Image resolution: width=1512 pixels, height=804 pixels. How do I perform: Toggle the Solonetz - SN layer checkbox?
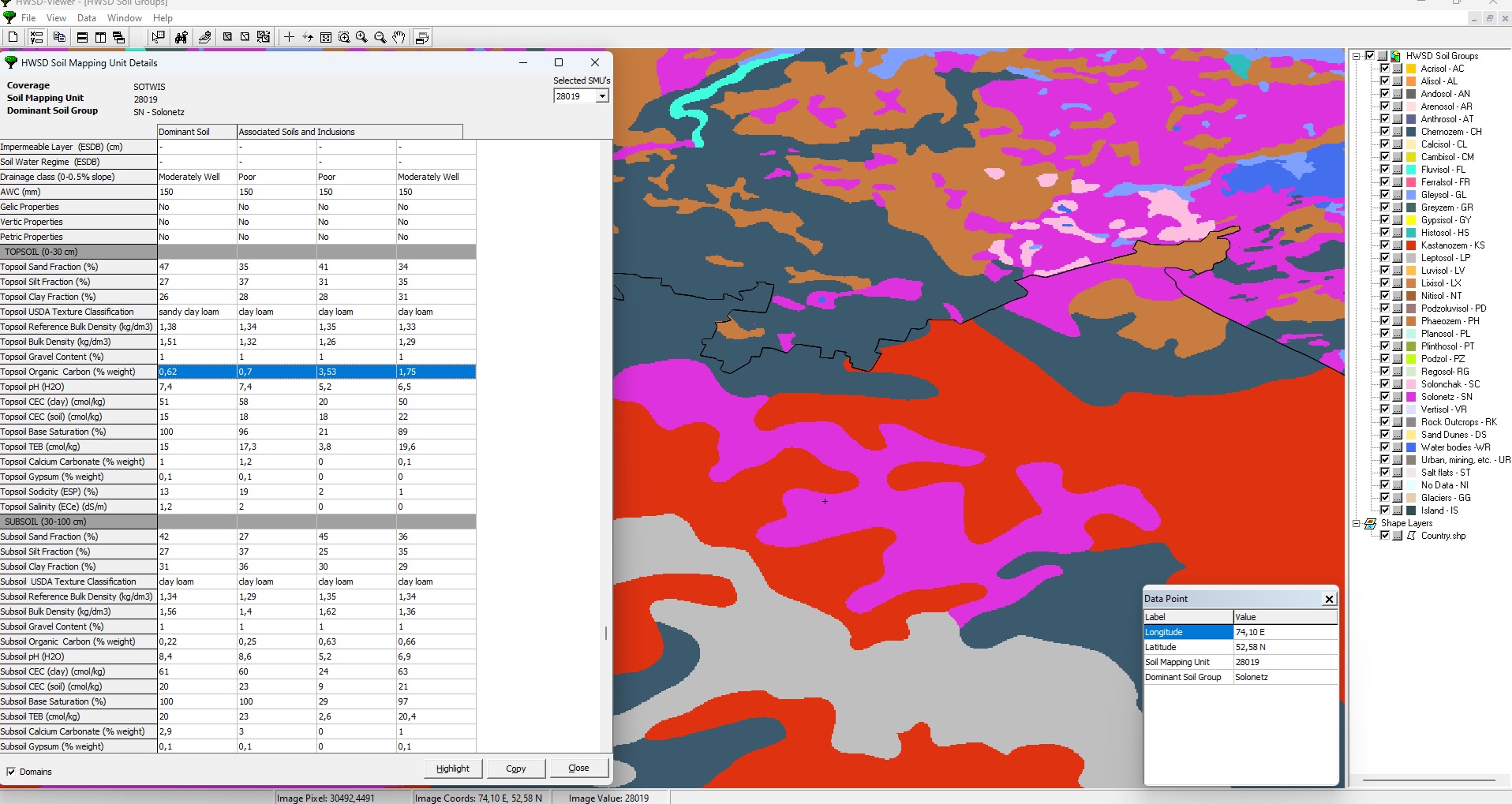[1384, 397]
